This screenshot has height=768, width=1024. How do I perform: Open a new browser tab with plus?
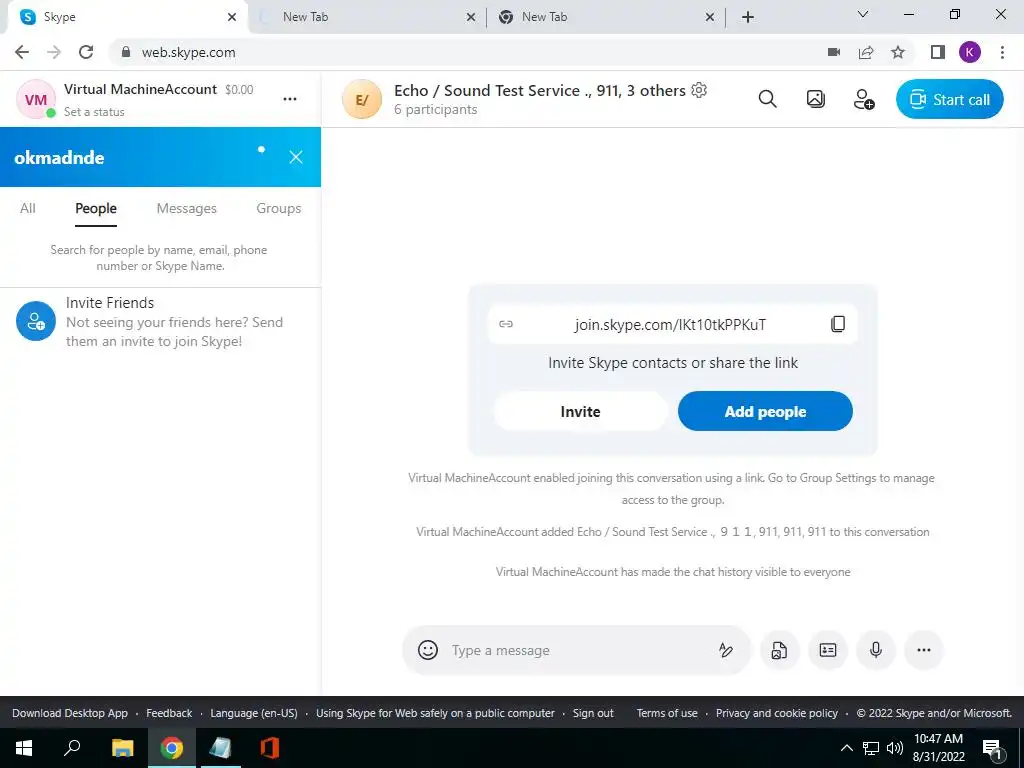[748, 17]
